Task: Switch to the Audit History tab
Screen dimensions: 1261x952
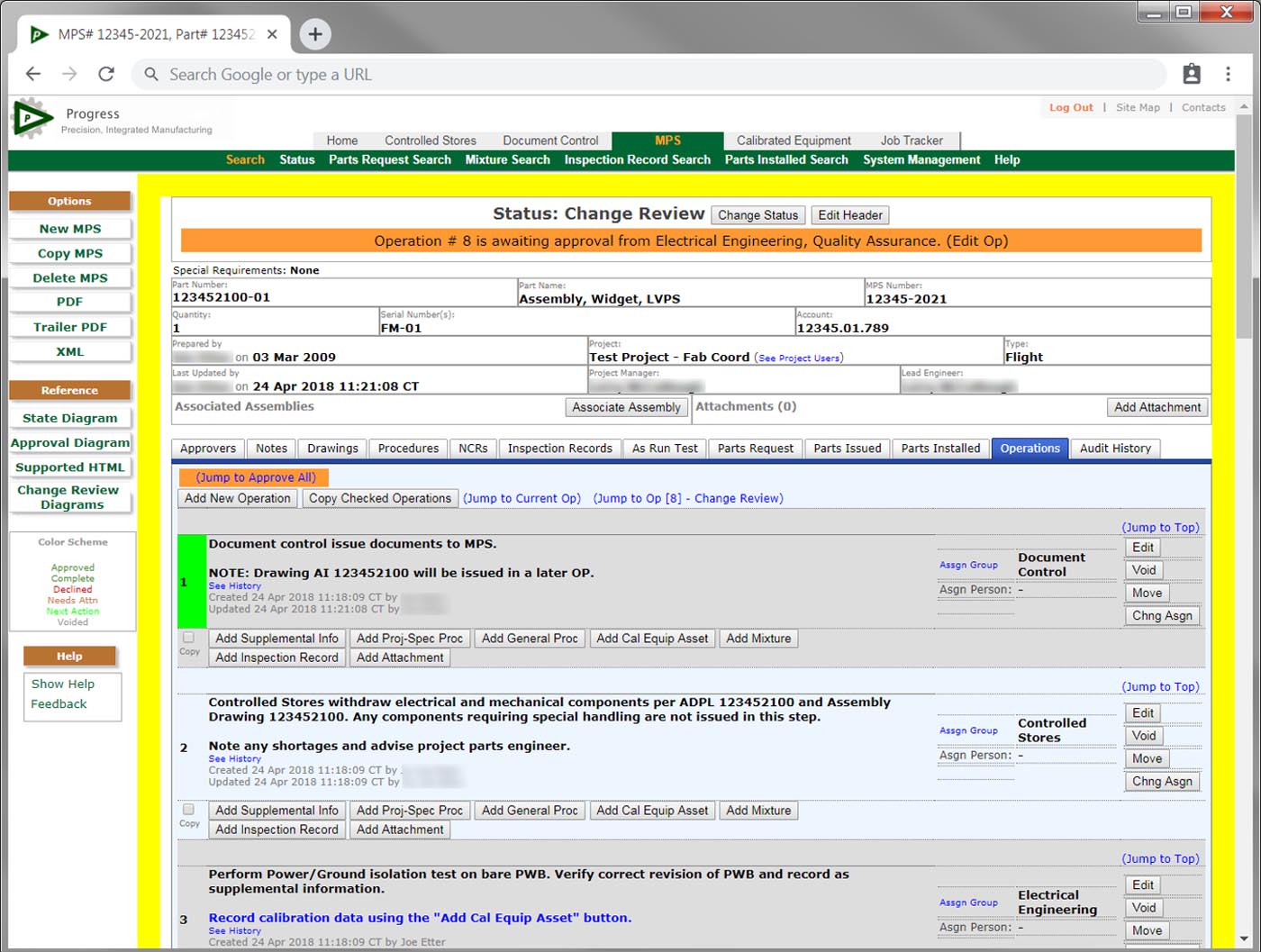Action: 1115,449
